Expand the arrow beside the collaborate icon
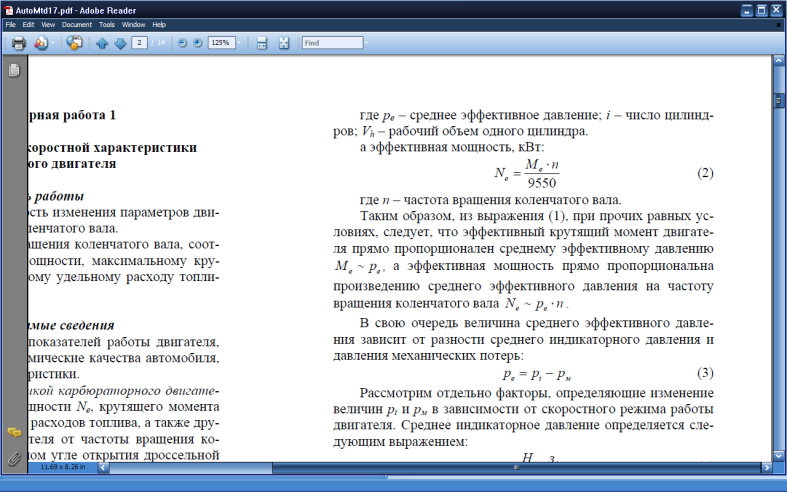Image resolution: width=787 pixels, height=492 pixels. click(x=52, y=43)
